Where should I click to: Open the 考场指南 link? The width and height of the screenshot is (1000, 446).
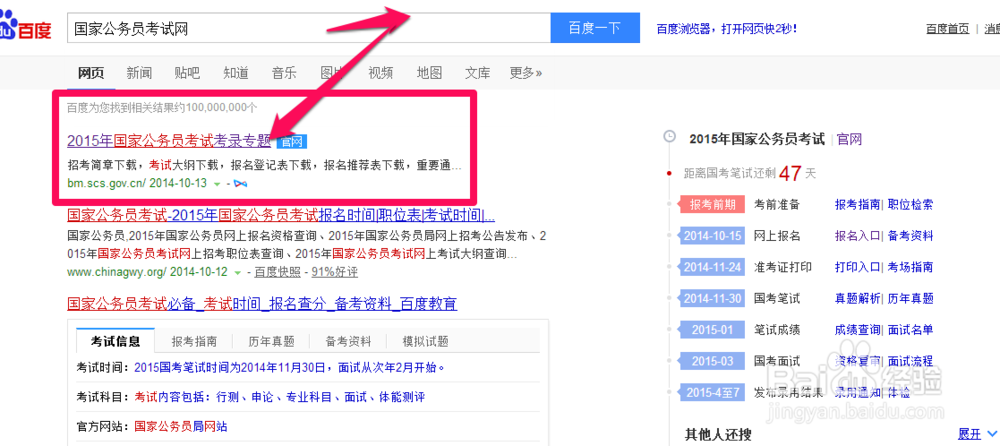click(x=910, y=267)
